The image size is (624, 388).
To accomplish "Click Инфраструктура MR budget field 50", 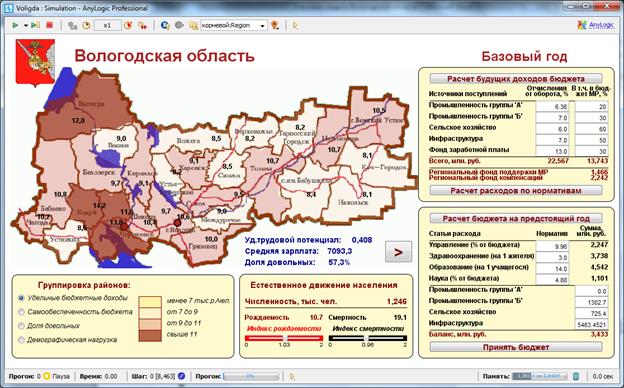I will (x=592, y=140).
